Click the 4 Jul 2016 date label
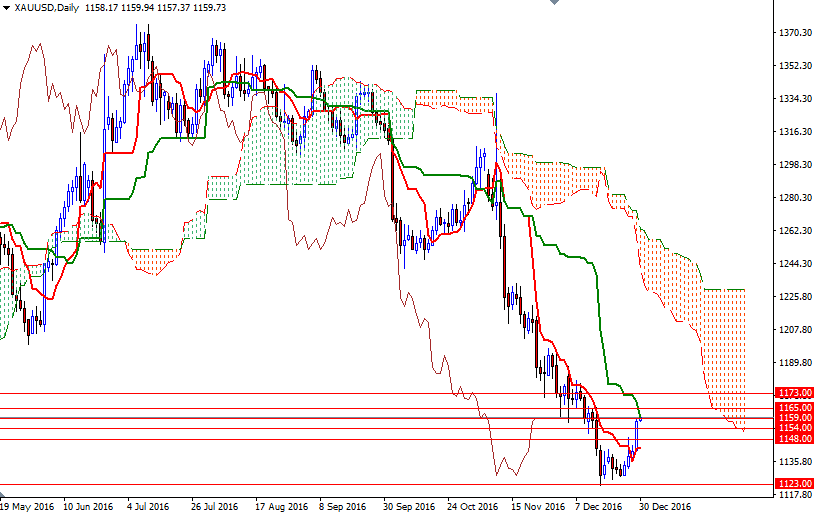814x514 pixels. coord(148,507)
